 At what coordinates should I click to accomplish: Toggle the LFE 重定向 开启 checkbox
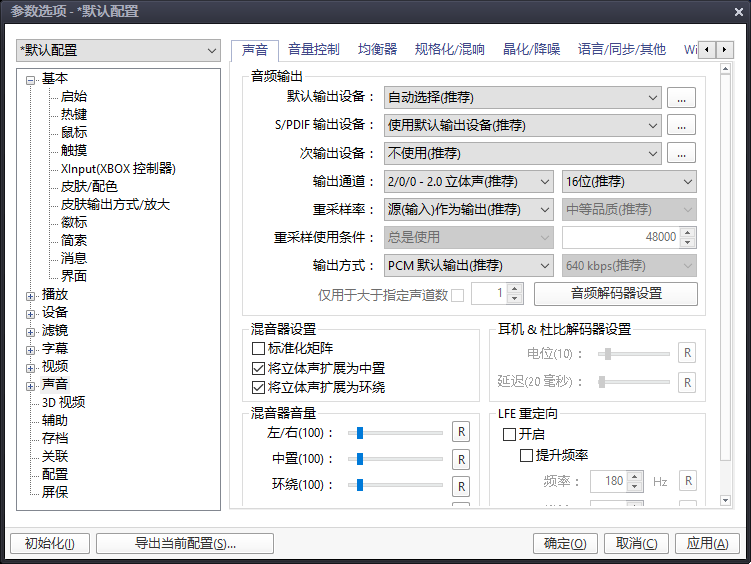click(x=509, y=435)
